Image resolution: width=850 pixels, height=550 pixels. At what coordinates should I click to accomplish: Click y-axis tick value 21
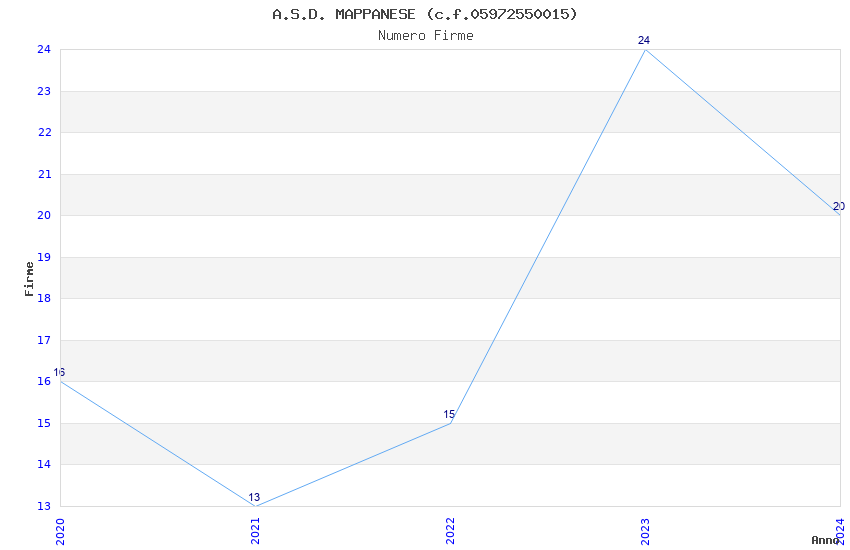44,174
